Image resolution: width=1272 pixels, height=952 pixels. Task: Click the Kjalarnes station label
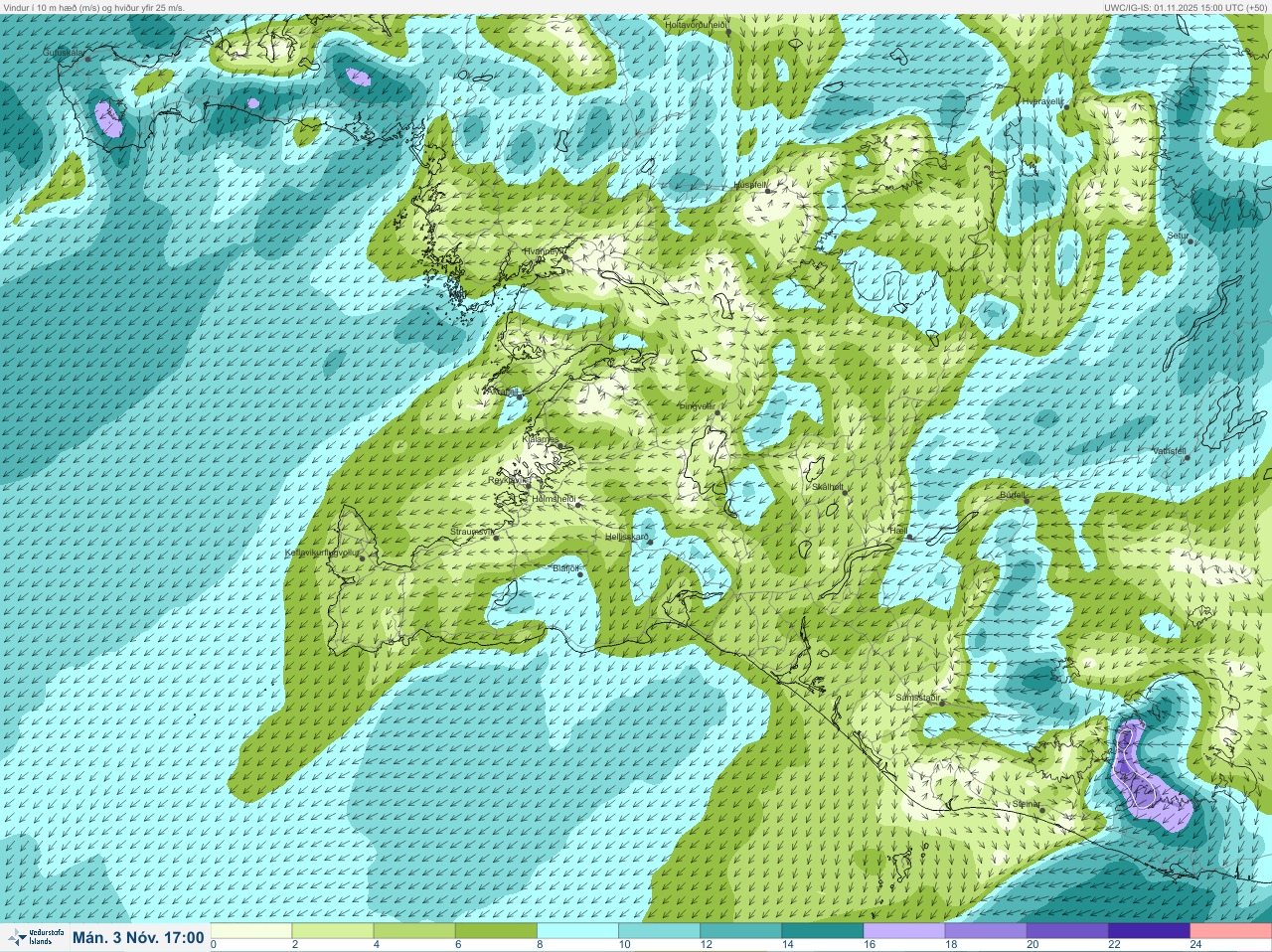coord(540,439)
